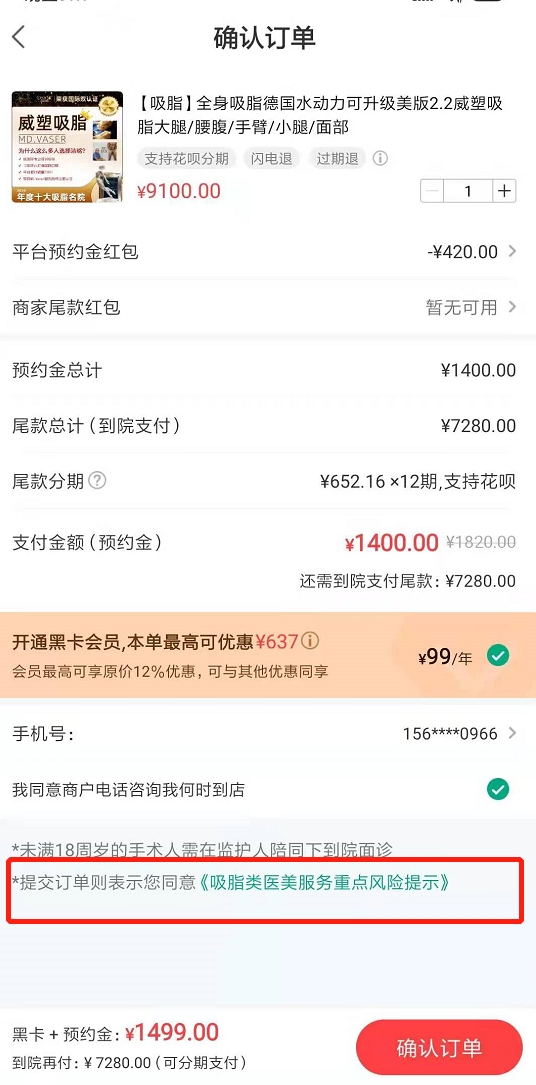Toggle the 黑卡会员 ¥99/年 checkmark
Viewport: 536px width, 1085px height.
click(x=497, y=655)
